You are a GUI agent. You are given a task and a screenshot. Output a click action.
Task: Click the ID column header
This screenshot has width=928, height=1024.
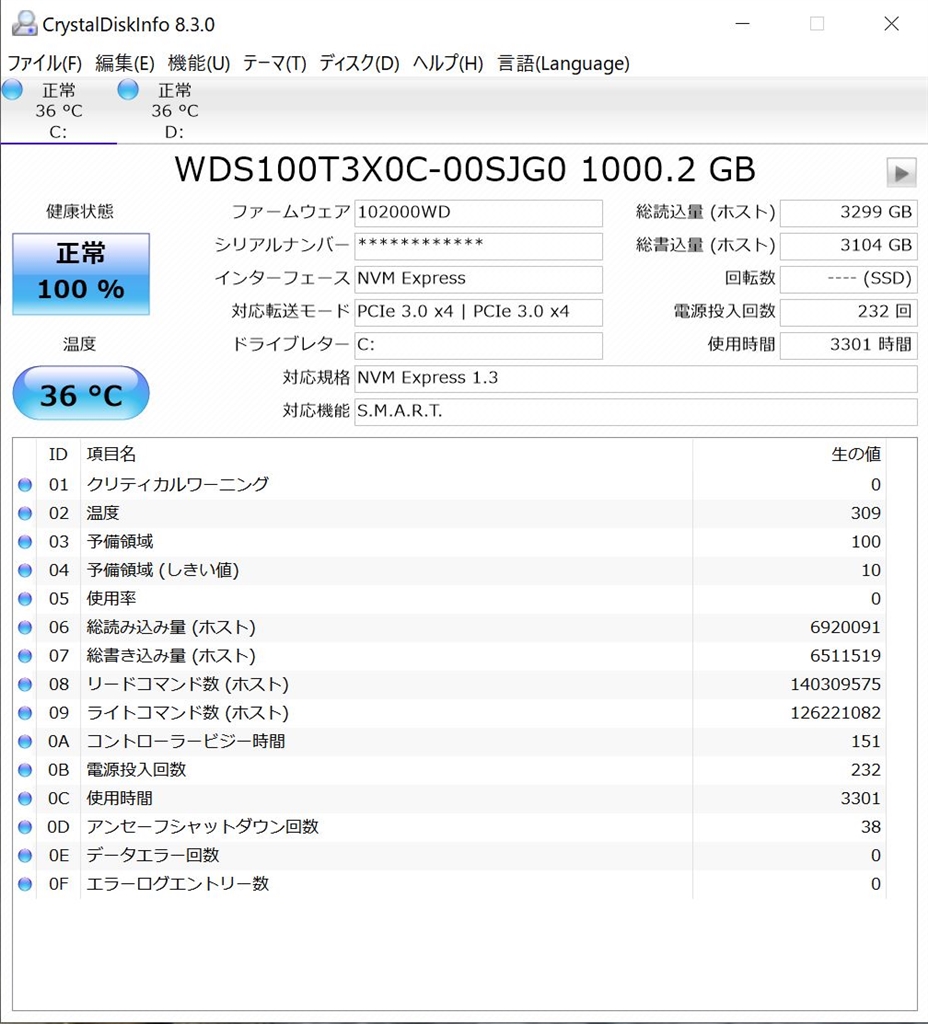[58, 454]
